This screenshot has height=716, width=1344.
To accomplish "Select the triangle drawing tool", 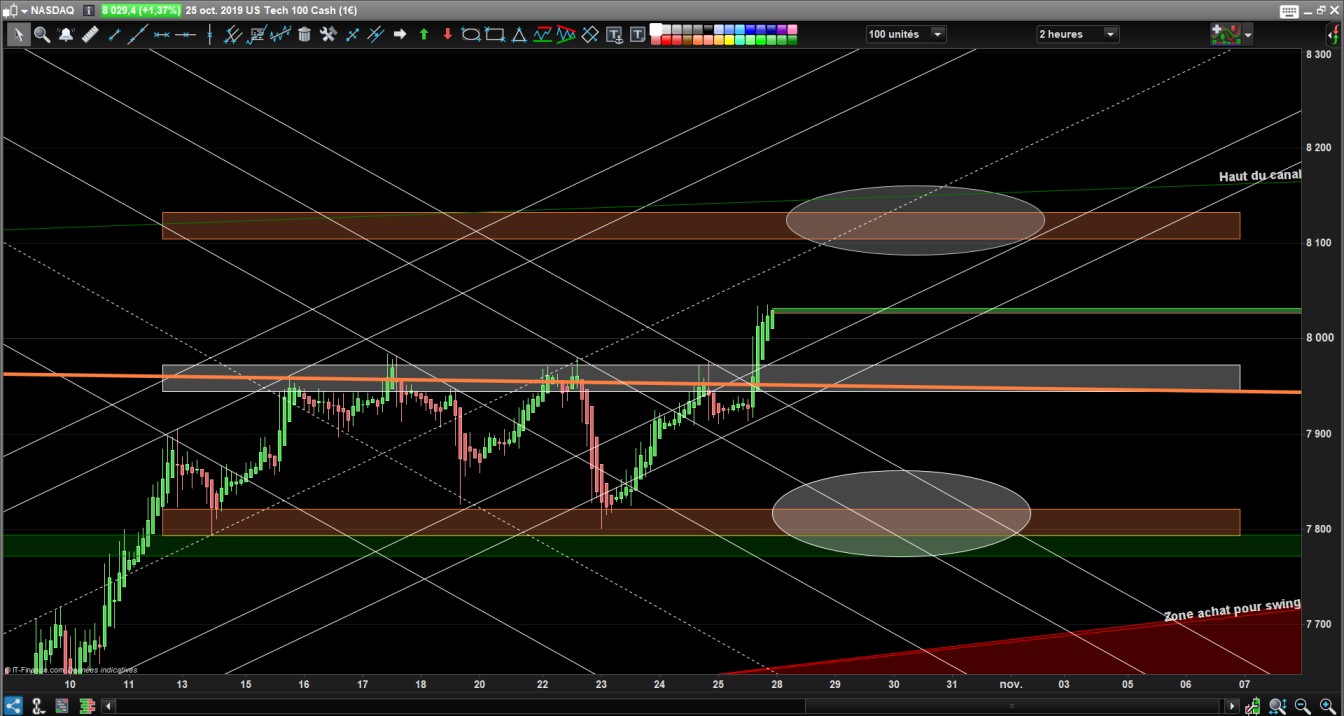I will [x=519, y=34].
